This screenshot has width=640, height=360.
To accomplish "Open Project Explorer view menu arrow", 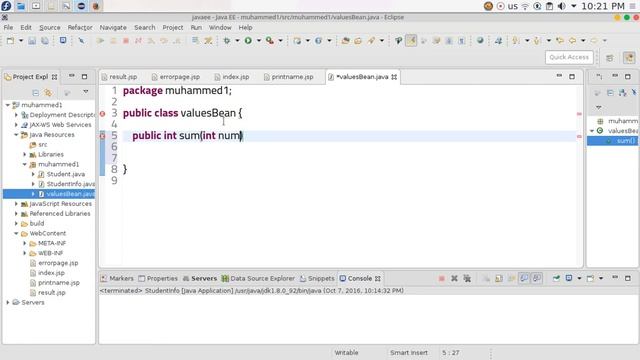I will pyautogui.click(x=86, y=92).
